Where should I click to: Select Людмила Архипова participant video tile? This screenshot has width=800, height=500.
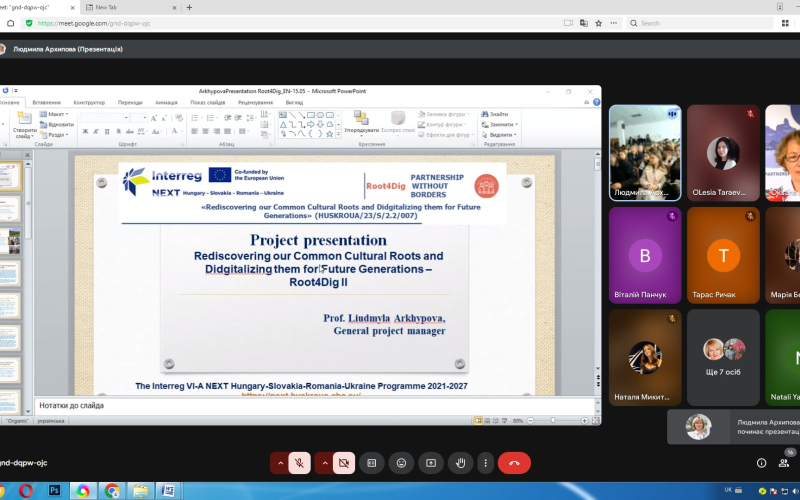pyautogui.click(x=645, y=153)
